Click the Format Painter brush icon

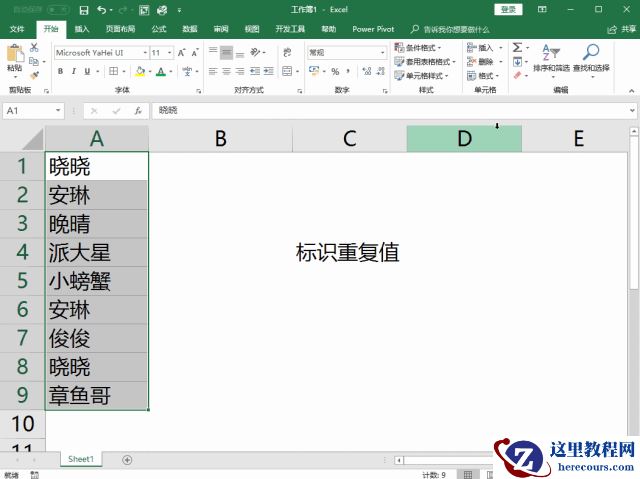click(x=34, y=75)
